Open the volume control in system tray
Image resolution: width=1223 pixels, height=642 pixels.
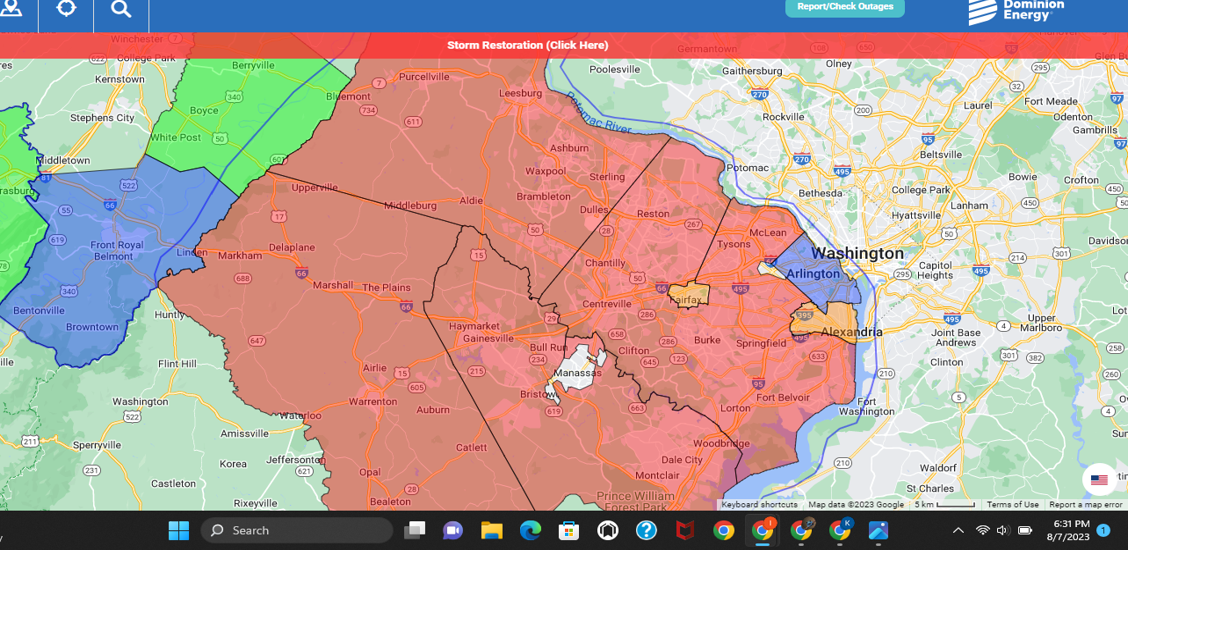1002,532
